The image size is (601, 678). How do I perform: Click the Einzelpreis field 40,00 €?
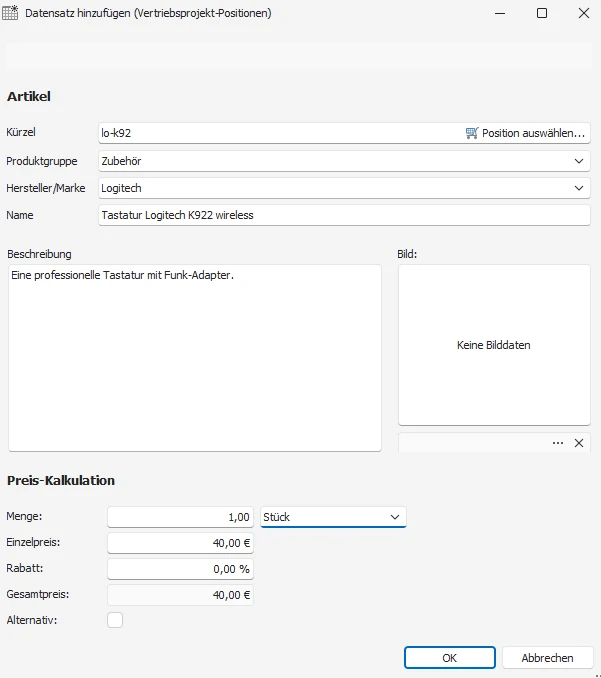(180, 543)
